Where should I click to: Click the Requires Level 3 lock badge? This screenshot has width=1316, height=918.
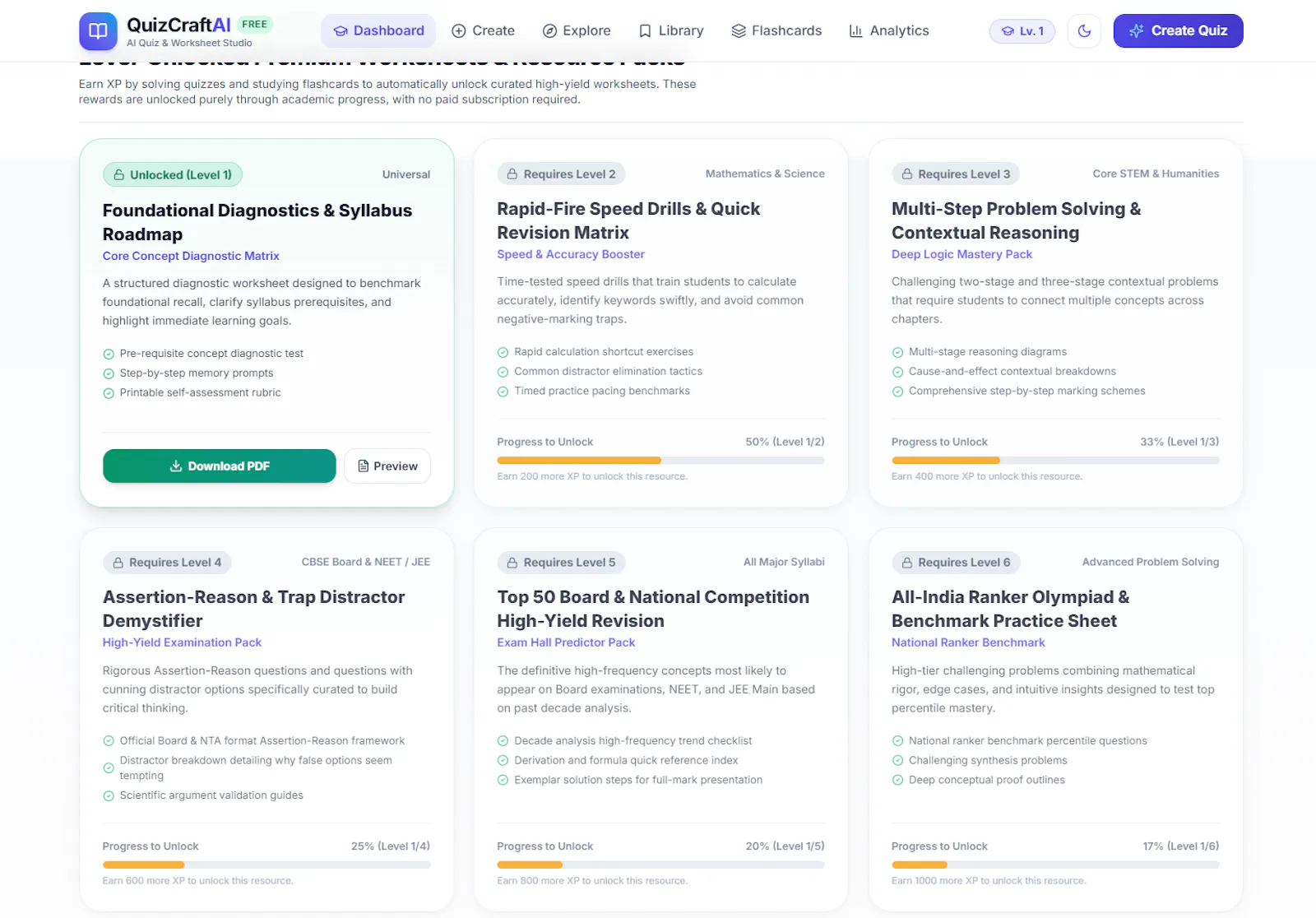[x=956, y=174]
